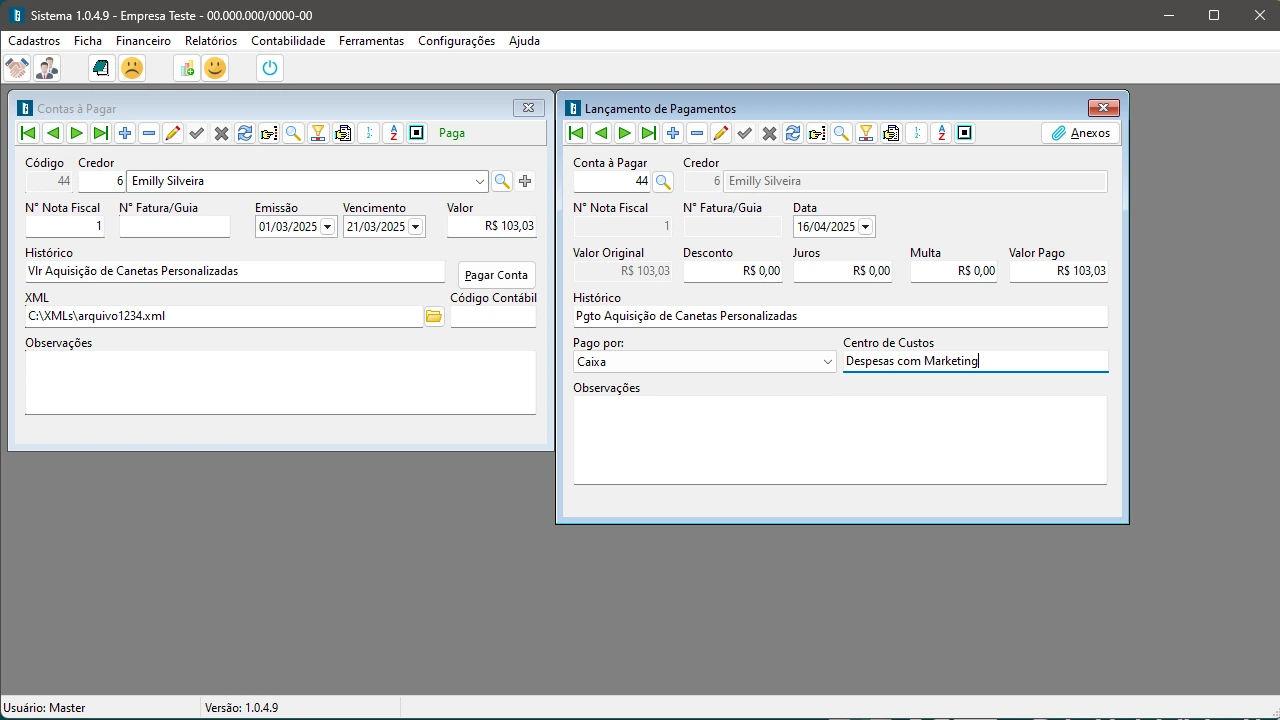Go to previous record in Contas à Pagar

[52, 133]
